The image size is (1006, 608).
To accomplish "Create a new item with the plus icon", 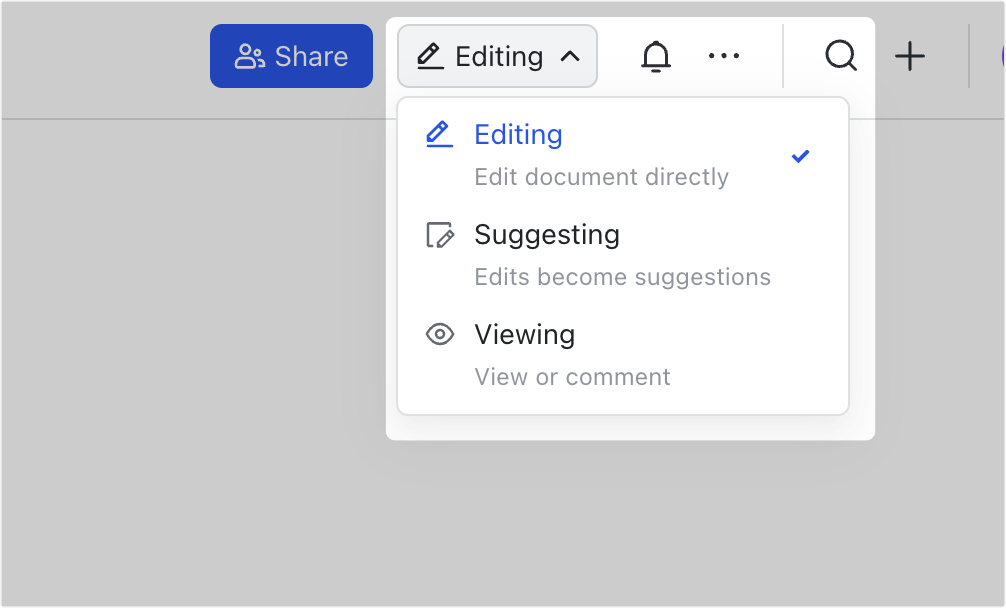I will 911,56.
